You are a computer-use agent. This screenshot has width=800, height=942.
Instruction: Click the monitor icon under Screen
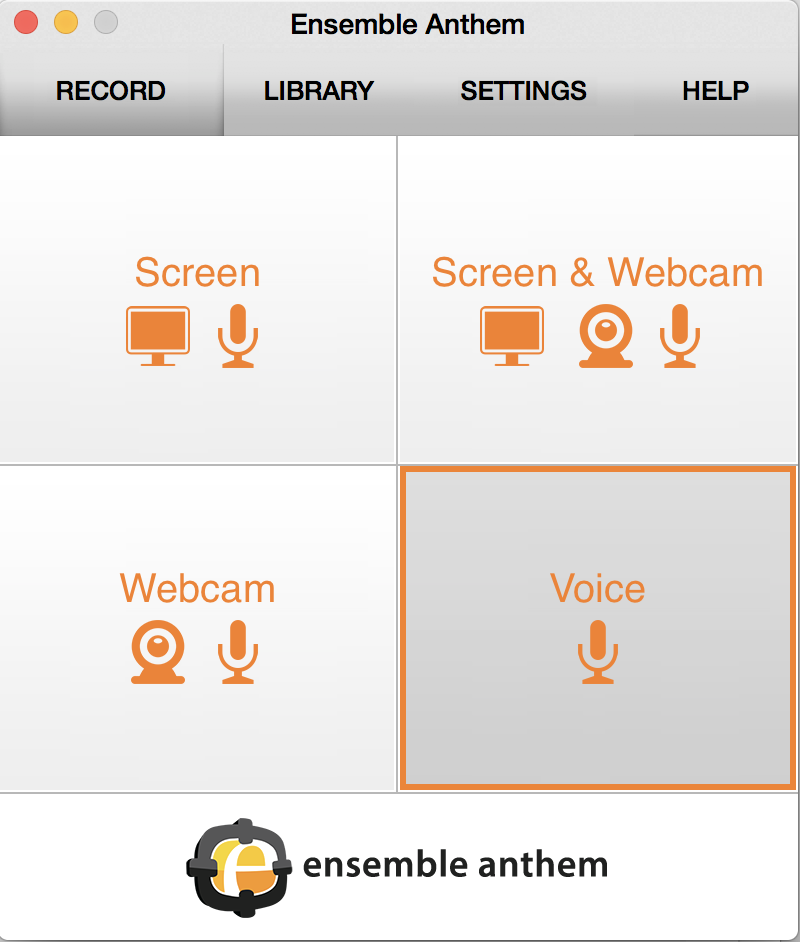pos(158,336)
